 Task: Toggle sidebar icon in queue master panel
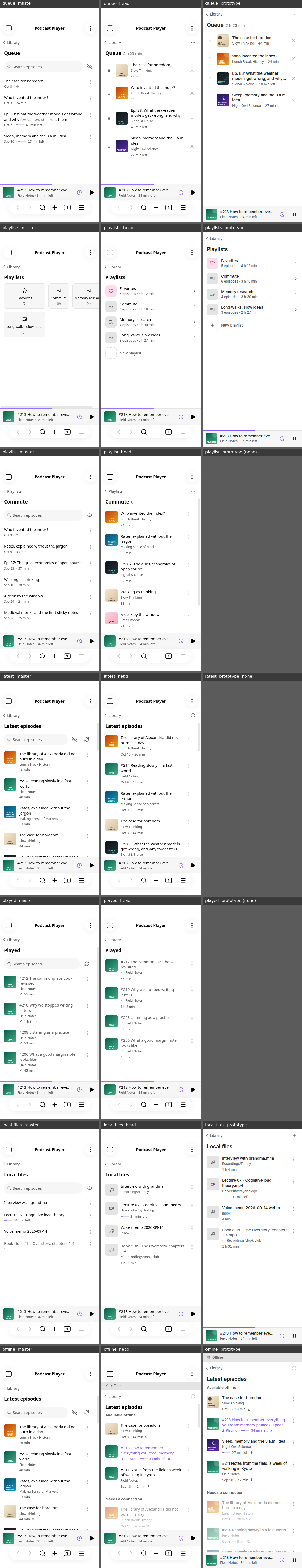tap(9, 28)
